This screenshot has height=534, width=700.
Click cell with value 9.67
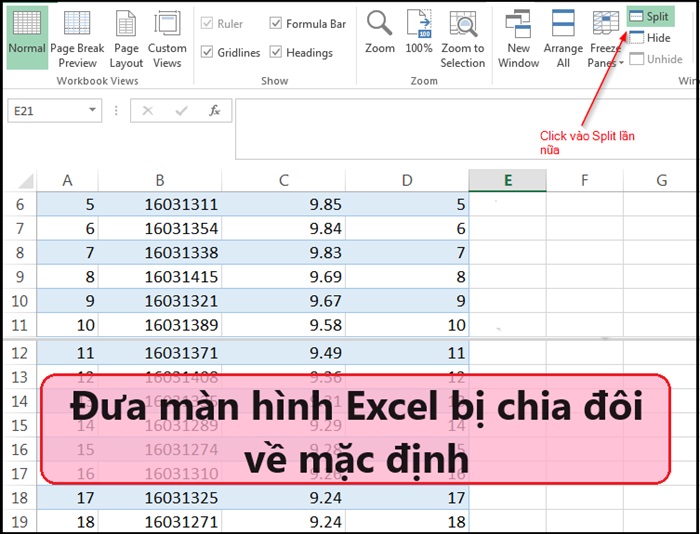point(283,301)
